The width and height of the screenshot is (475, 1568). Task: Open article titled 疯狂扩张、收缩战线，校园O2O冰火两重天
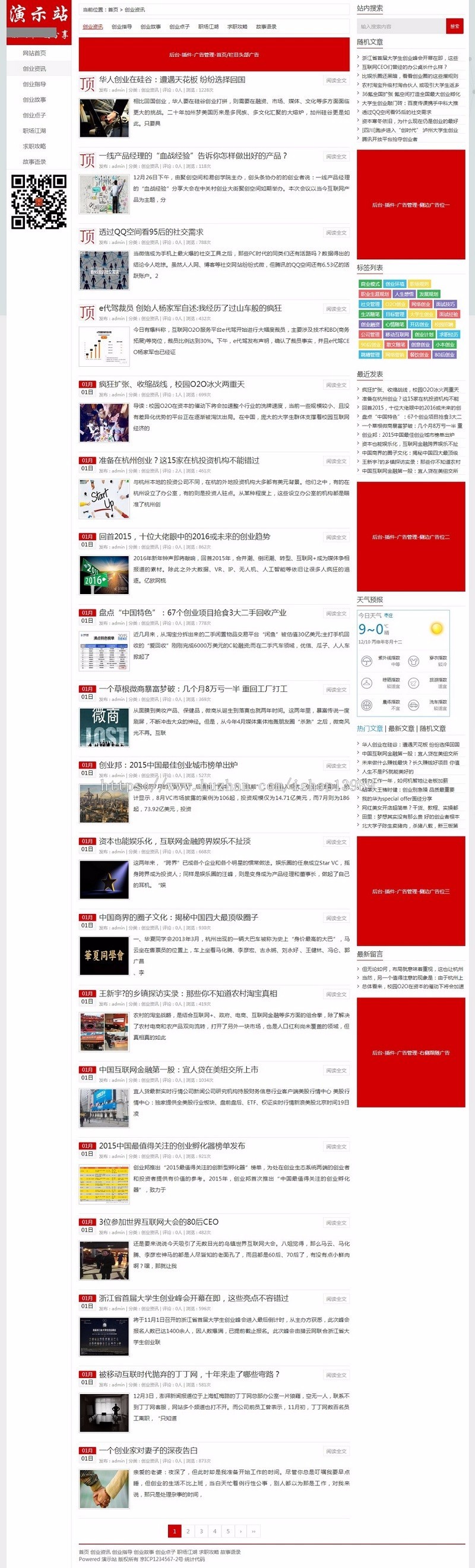(x=172, y=384)
